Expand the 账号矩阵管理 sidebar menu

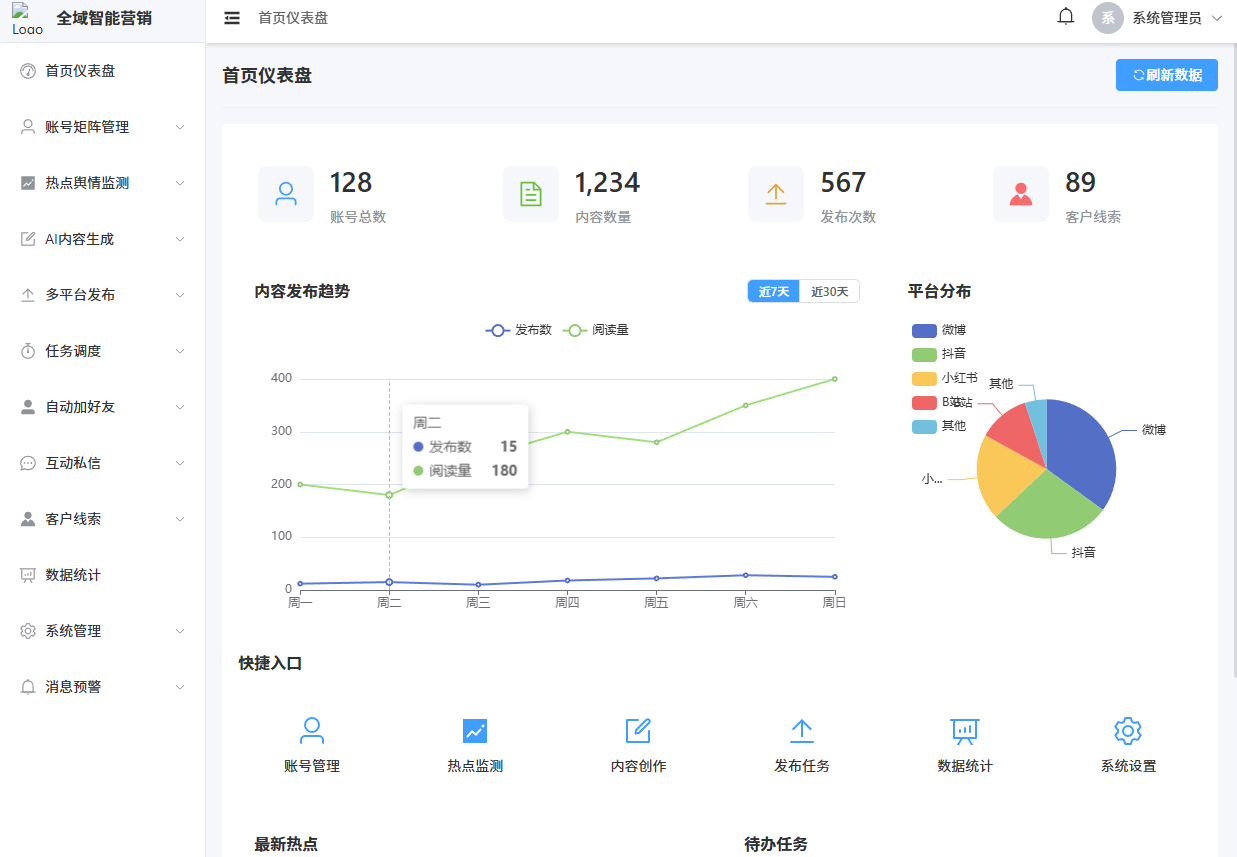pos(103,127)
